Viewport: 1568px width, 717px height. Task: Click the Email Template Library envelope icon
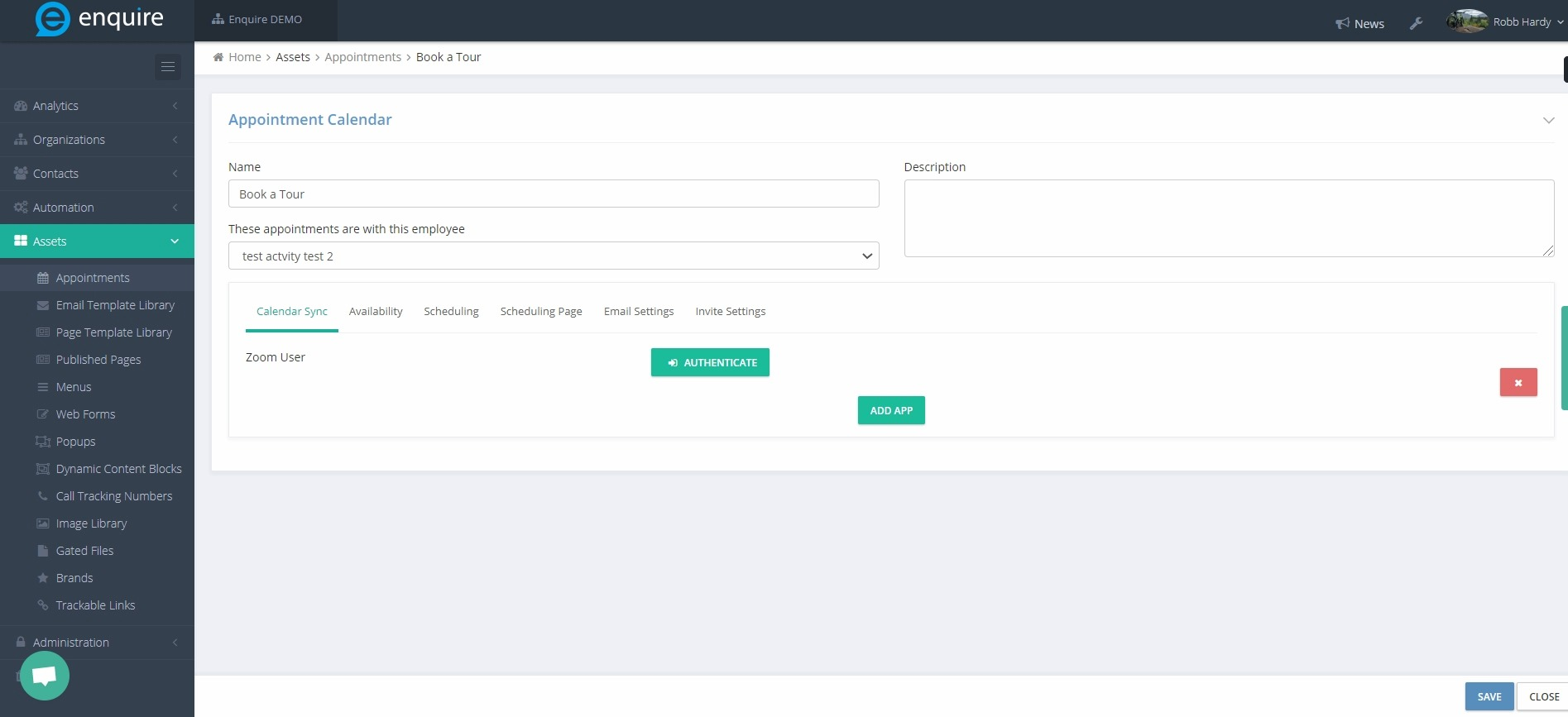pos(43,305)
